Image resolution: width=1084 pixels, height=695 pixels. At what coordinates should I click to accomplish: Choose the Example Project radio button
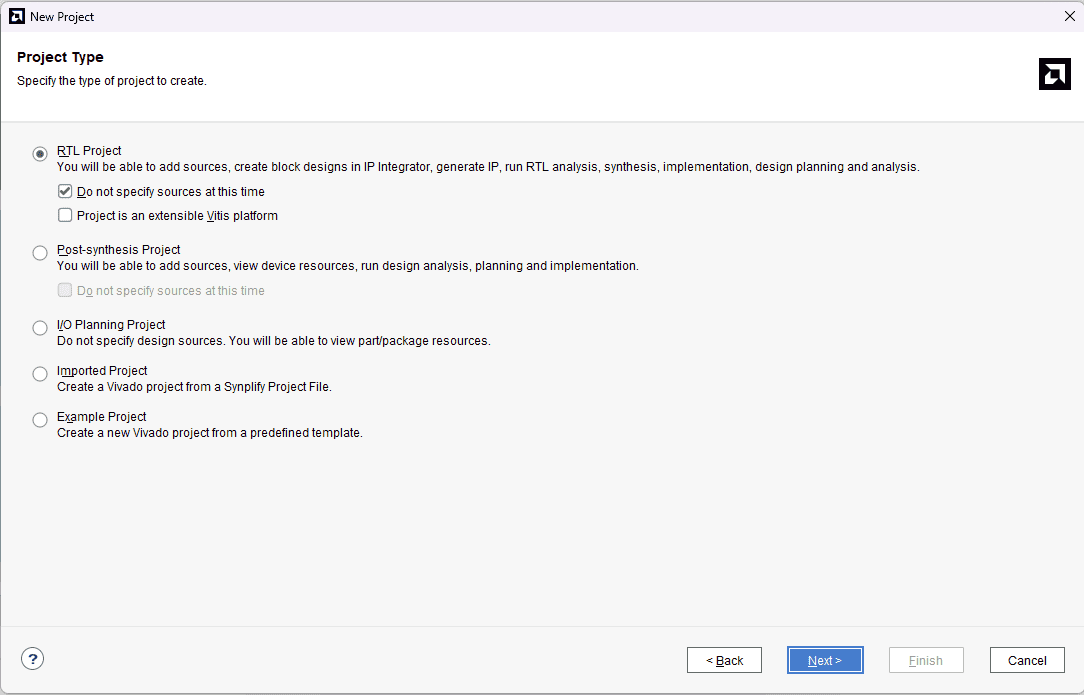click(x=40, y=420)
